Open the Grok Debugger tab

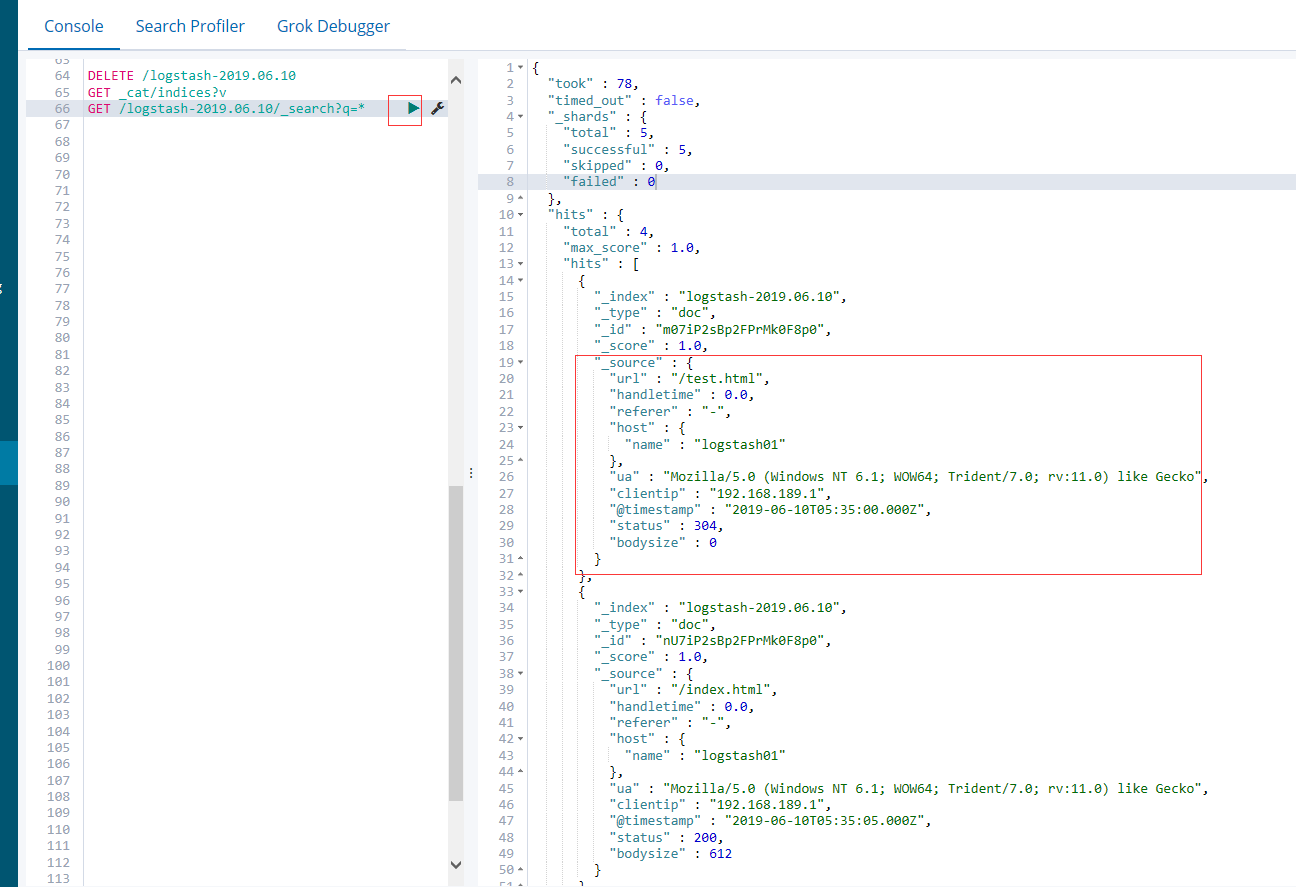click(333, 26)
